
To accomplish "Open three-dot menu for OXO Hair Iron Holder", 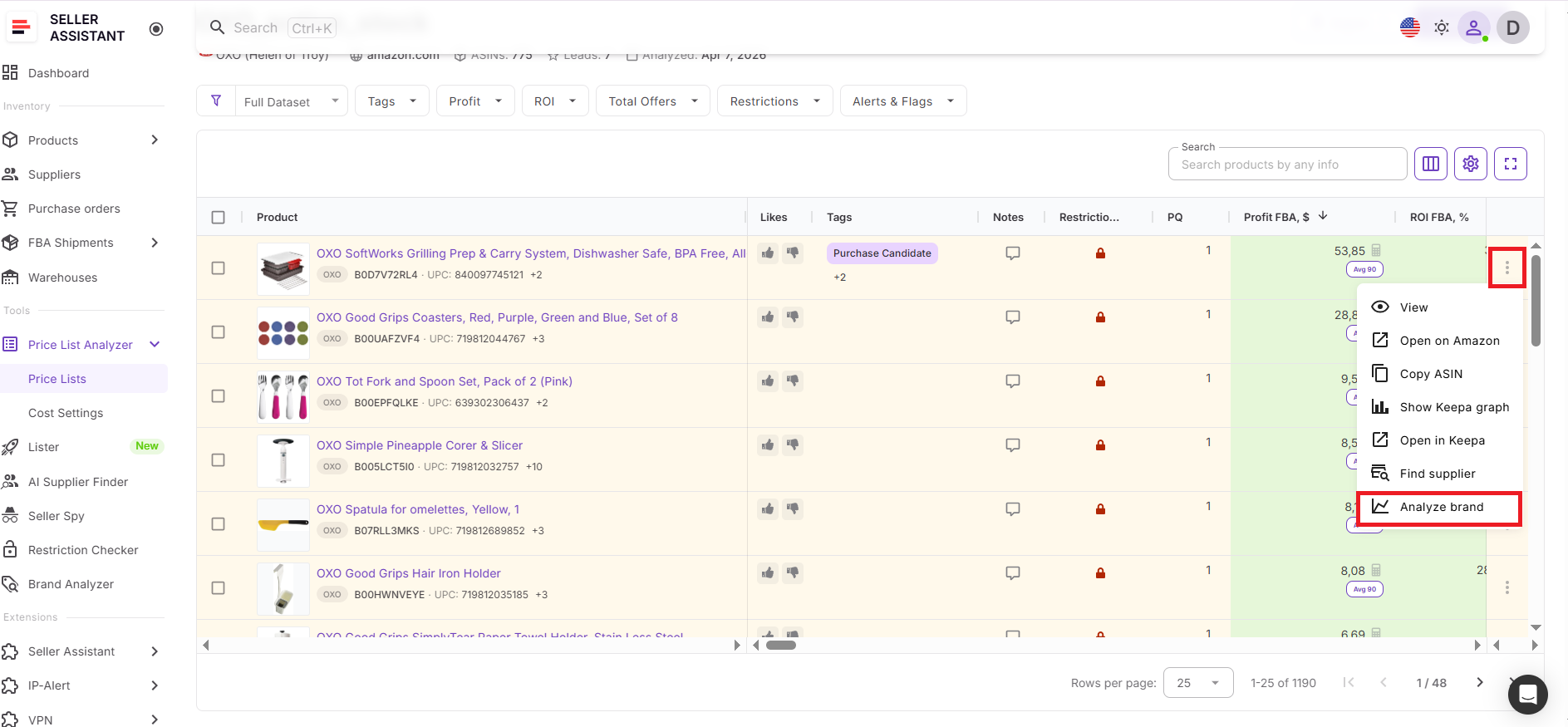I will [x=1507, y=587].
